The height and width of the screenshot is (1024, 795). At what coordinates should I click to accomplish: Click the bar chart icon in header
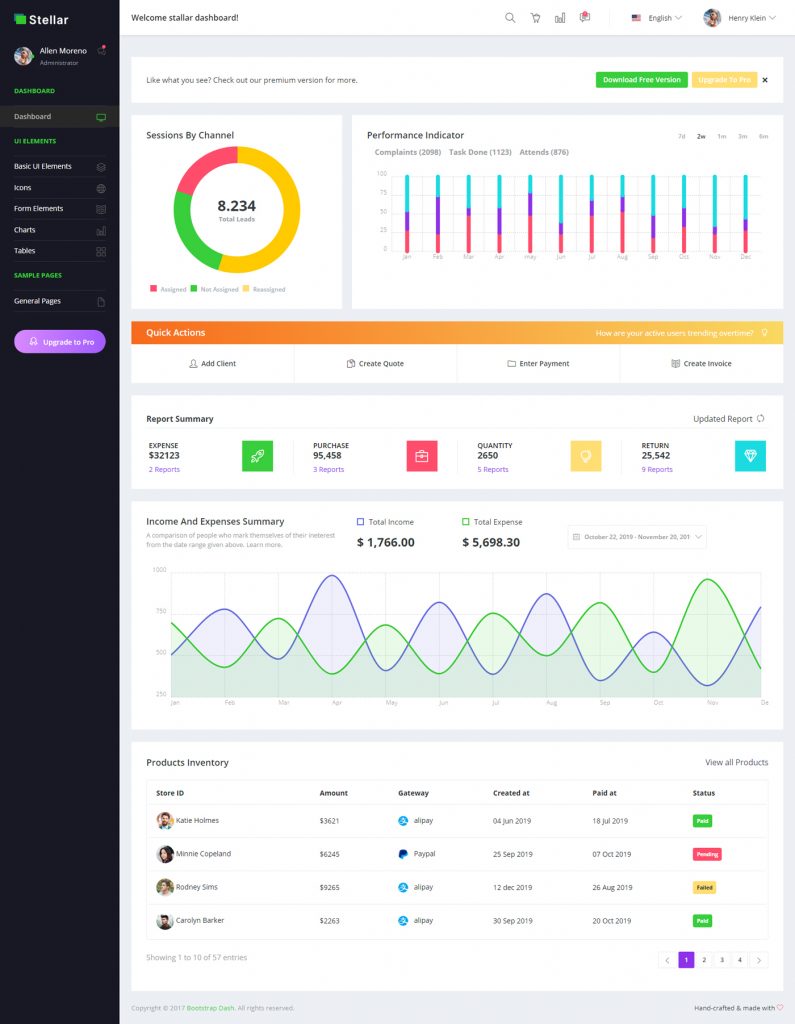click(560, 18)
